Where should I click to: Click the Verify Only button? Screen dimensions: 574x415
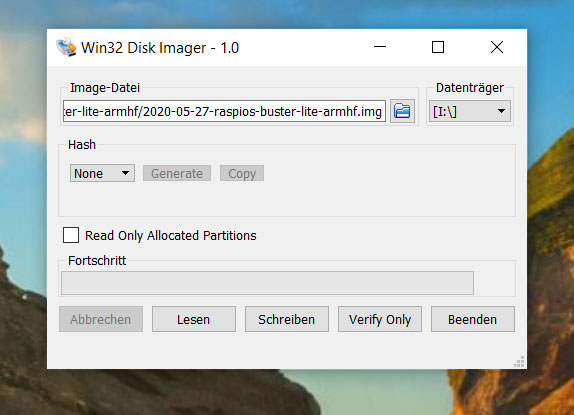click(380, 319)
